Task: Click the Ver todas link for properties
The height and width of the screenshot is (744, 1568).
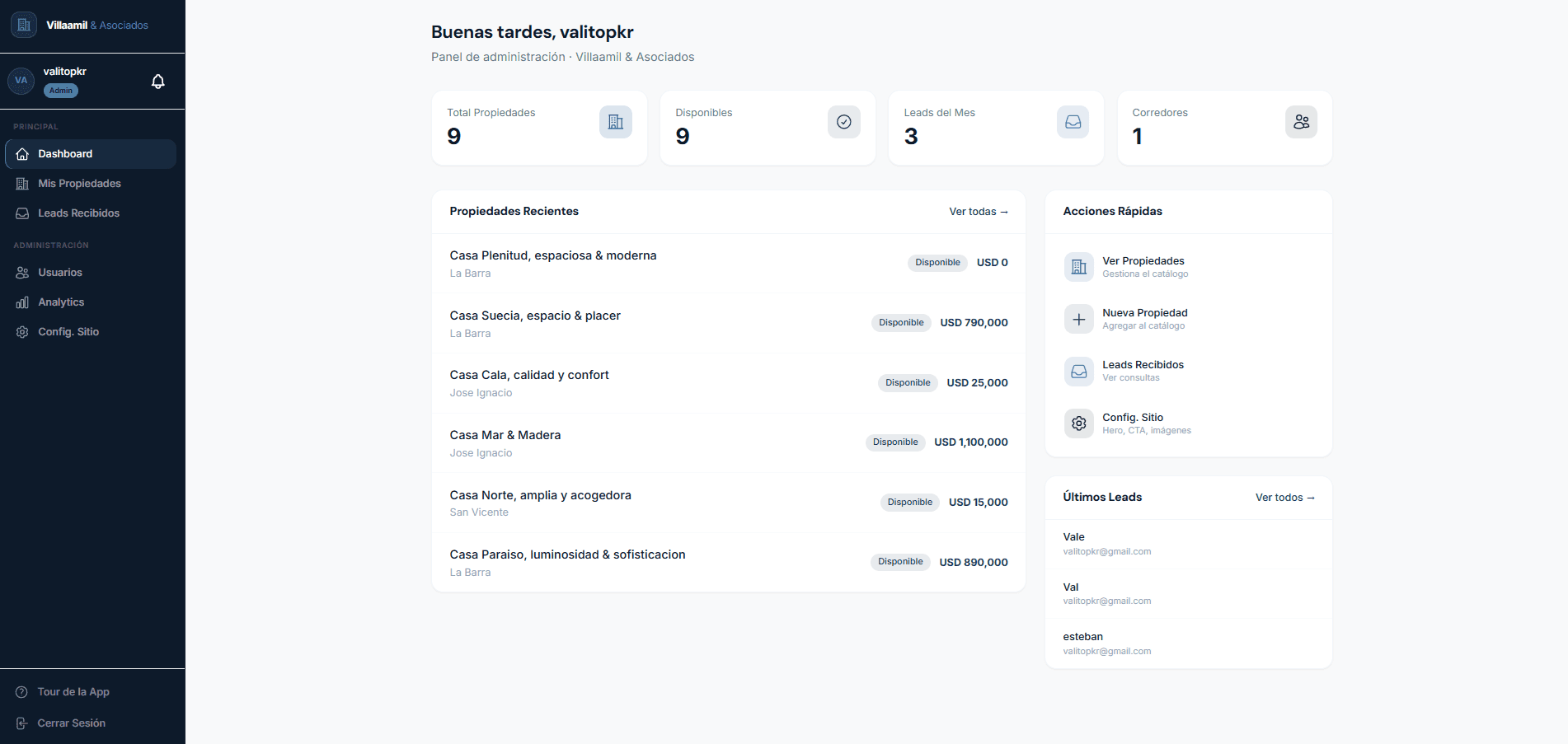Action: [x=979, y=212]
